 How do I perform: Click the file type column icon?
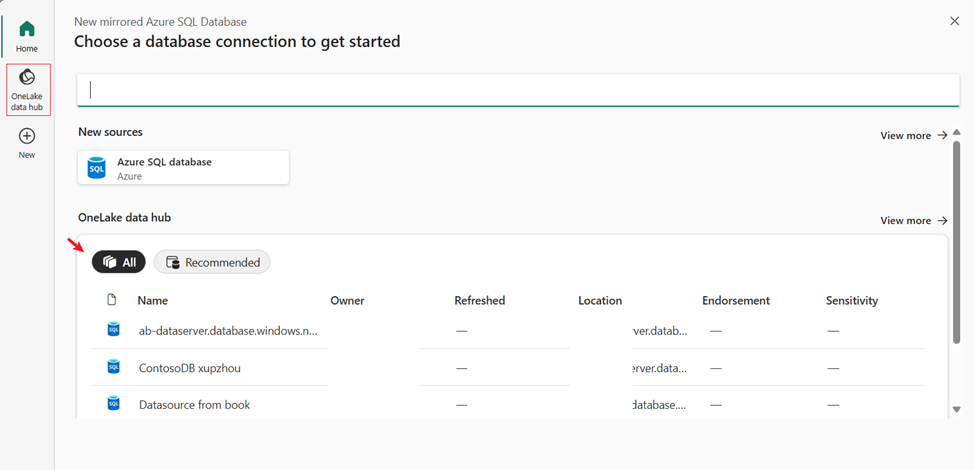pyautogui.click(x=112, y=300)
